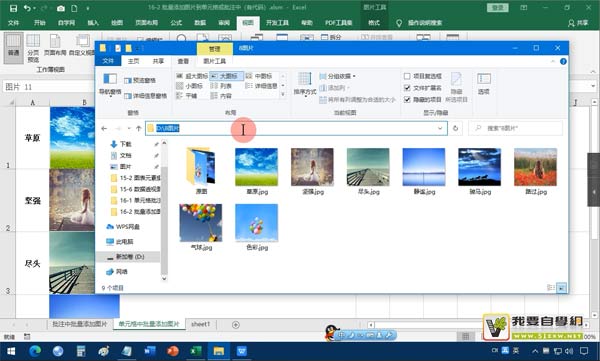Open the Explorer 图片工具 tab
The height and width of the screenshot is (361, 600).
[214, 61]
